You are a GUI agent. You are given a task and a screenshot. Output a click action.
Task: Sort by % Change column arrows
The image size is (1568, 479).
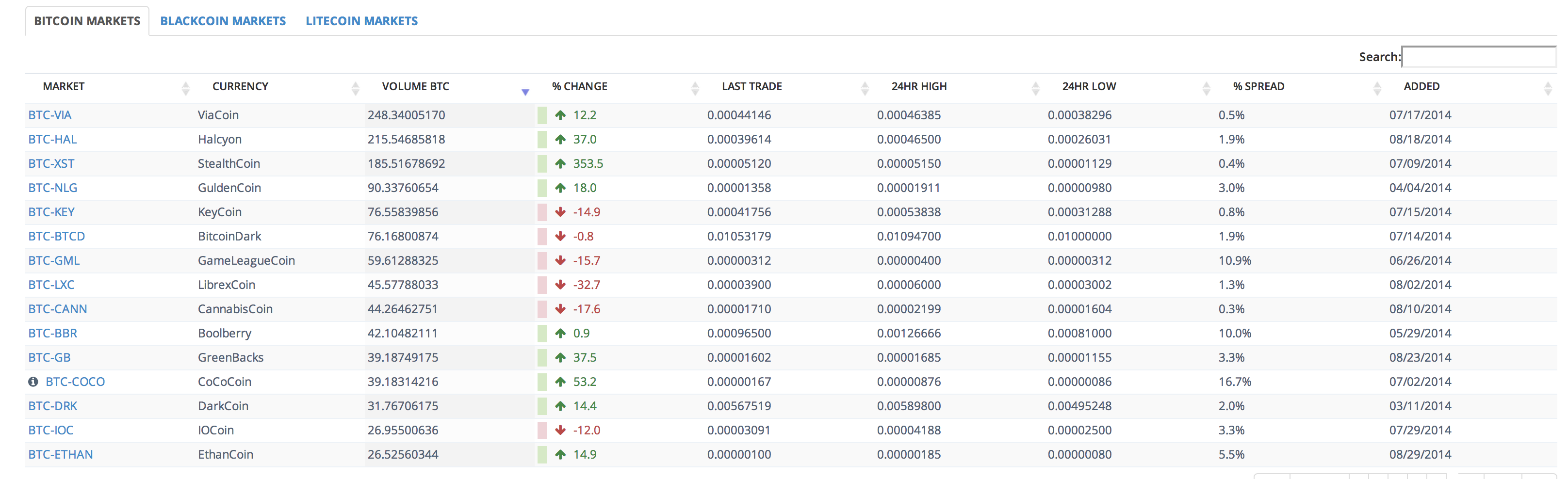click(x=695, y=89)
